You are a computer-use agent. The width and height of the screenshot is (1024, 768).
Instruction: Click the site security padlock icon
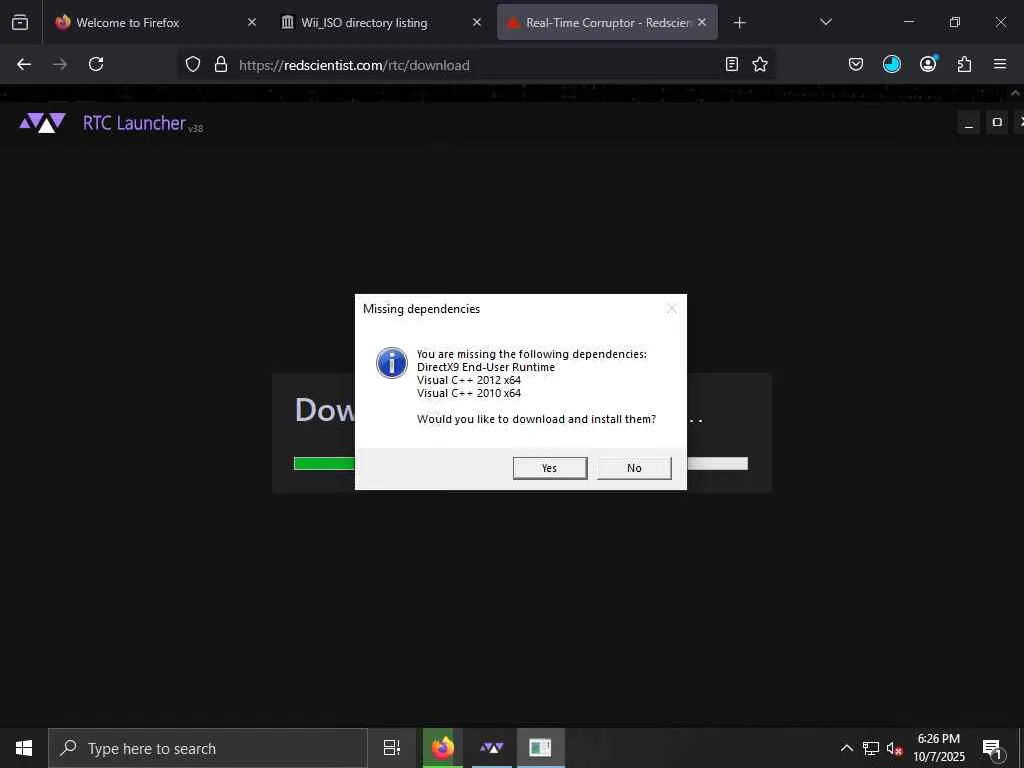click(x=221, y=64)
